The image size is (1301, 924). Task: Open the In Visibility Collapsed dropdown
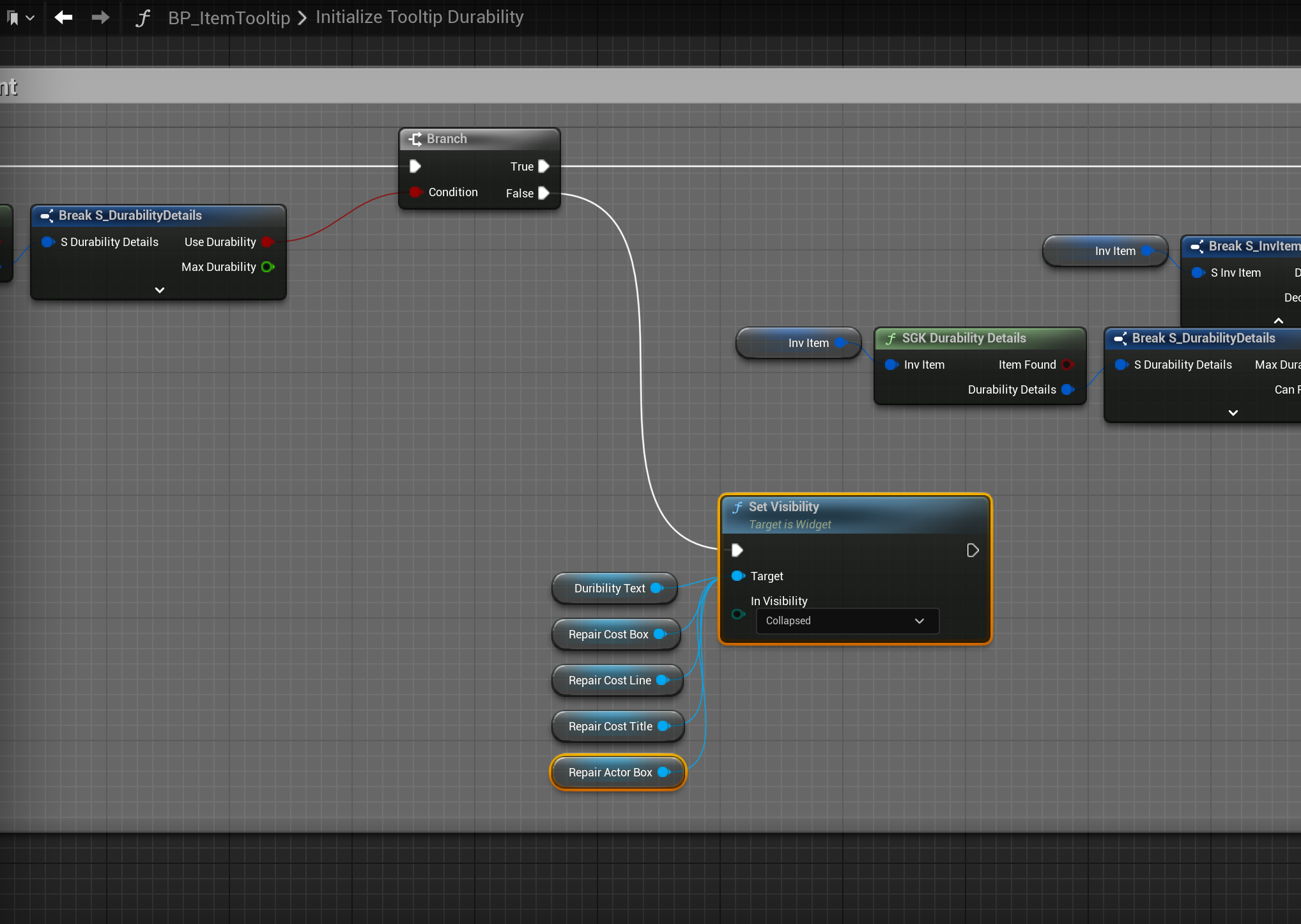[847, 620]
